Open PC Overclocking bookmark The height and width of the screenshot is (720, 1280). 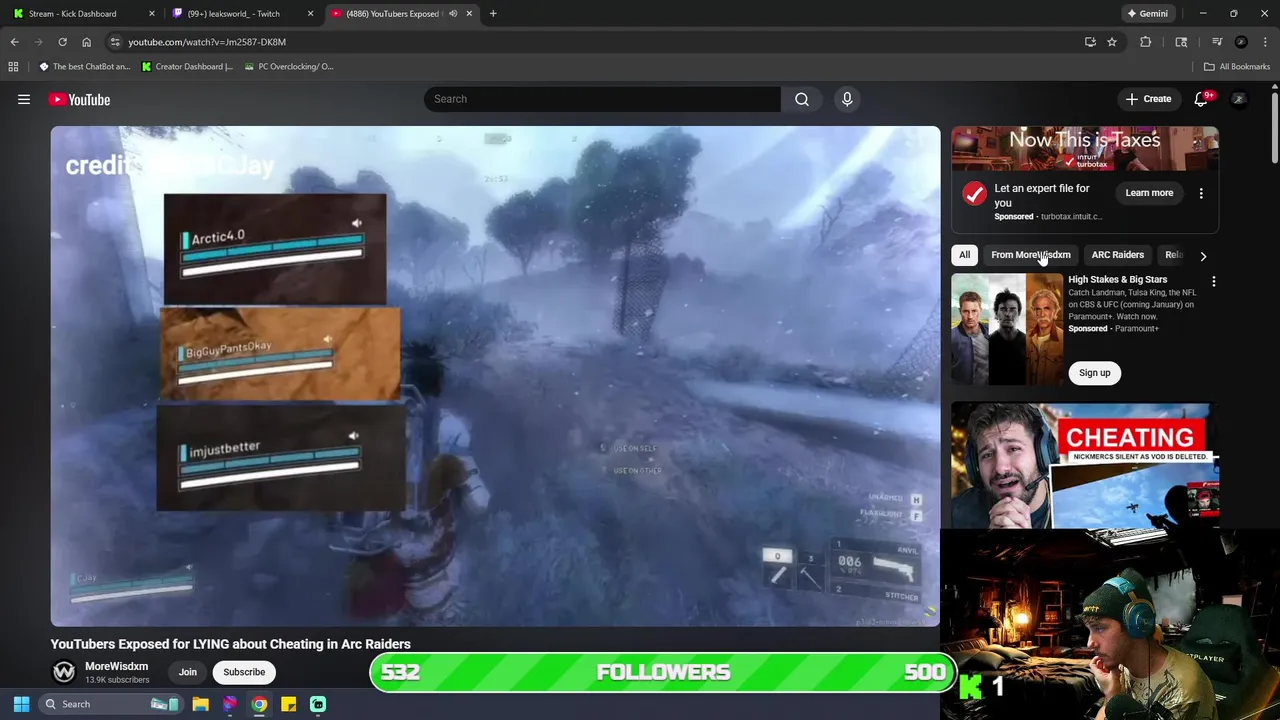click(288, 66)
